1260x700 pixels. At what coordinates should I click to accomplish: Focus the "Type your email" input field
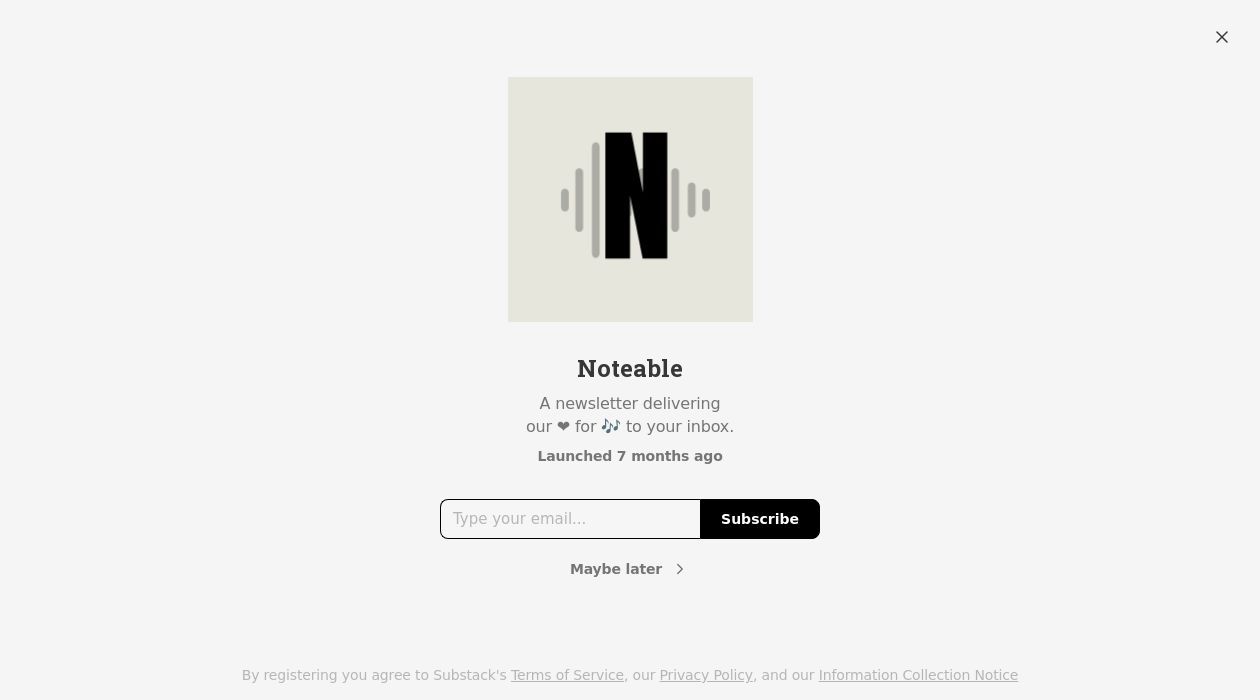(x=570, y=519)
